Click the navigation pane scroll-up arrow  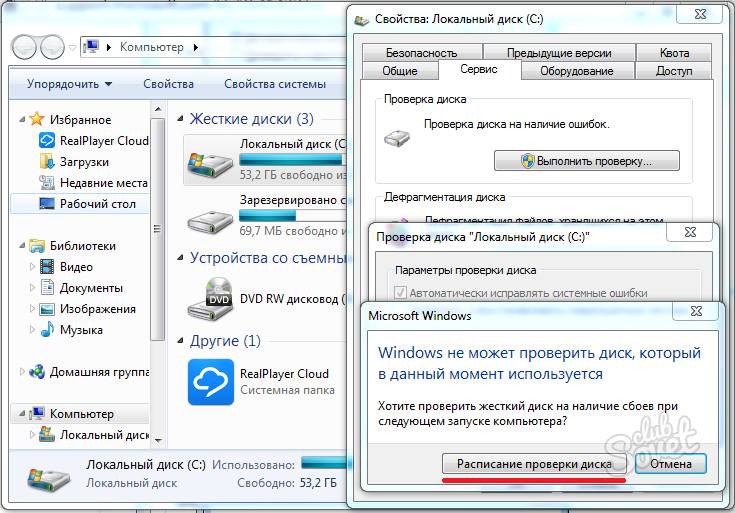[158, 110]
